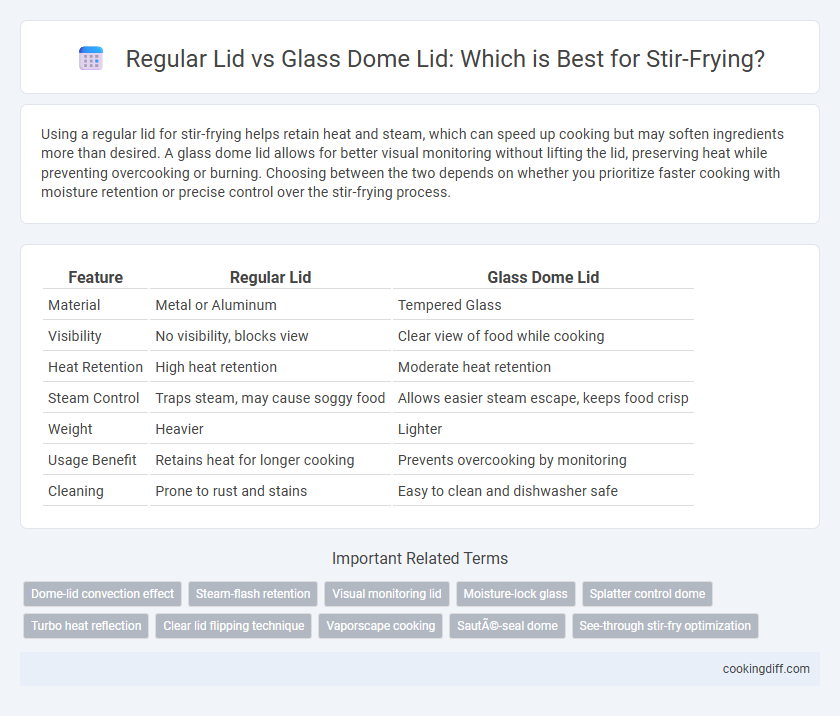Click the calendar grid icon beside the title
This screenshot has width=840, height=716.
(91, 58)
